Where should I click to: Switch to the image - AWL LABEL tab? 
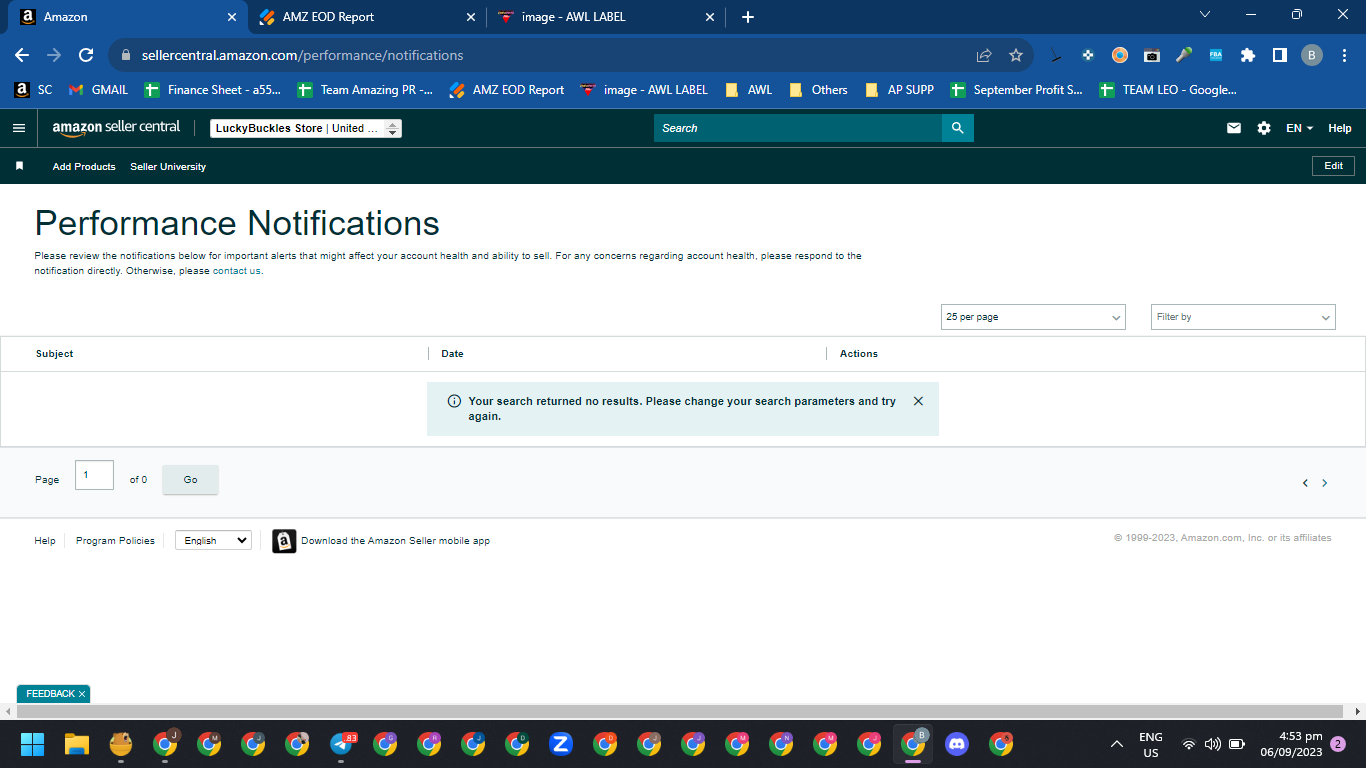click(605, 17)
